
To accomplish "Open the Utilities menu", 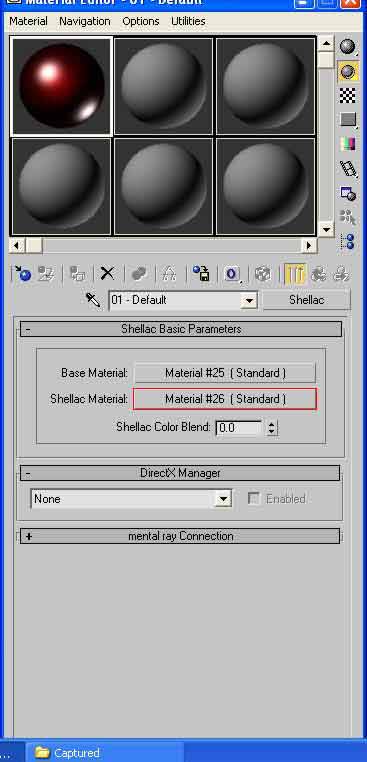I will (188, 21).
